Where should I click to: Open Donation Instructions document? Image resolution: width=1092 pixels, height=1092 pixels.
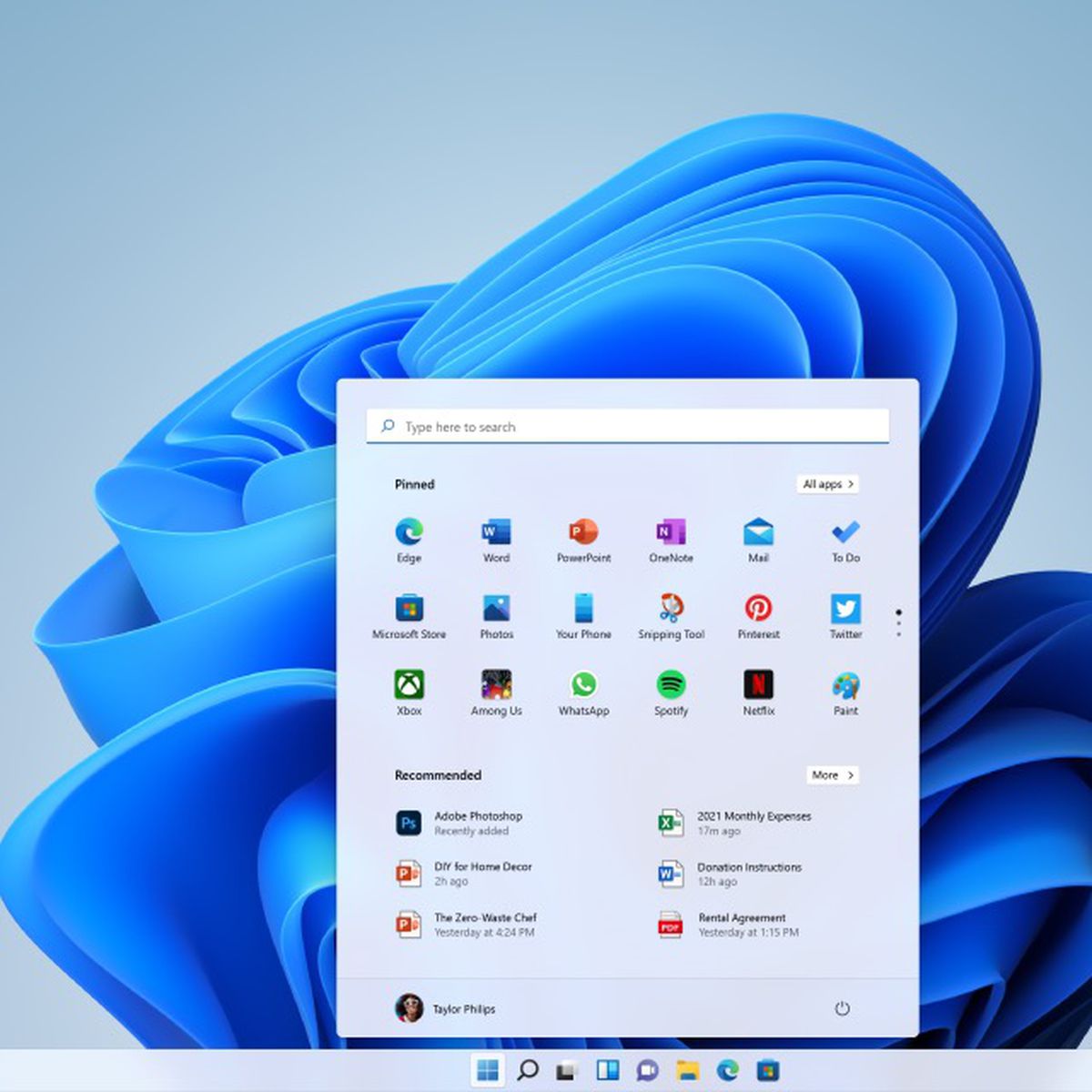pos(731,874)
